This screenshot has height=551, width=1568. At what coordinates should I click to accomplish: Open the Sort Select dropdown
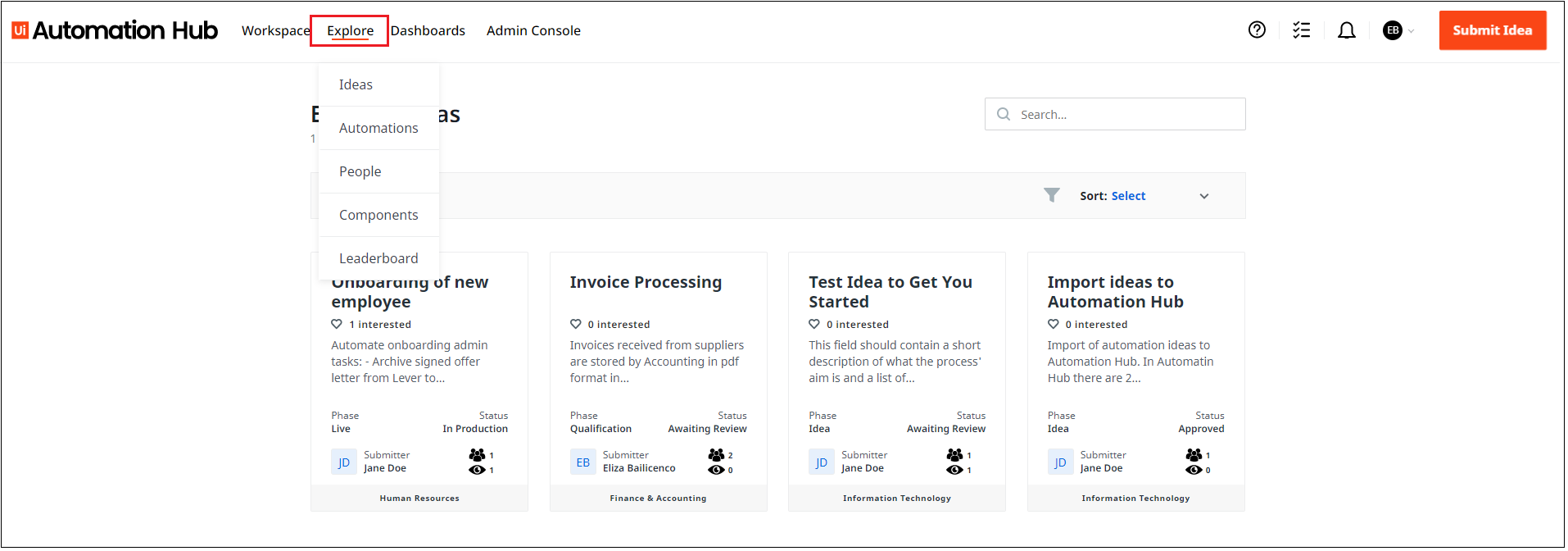coord(1144,196)
